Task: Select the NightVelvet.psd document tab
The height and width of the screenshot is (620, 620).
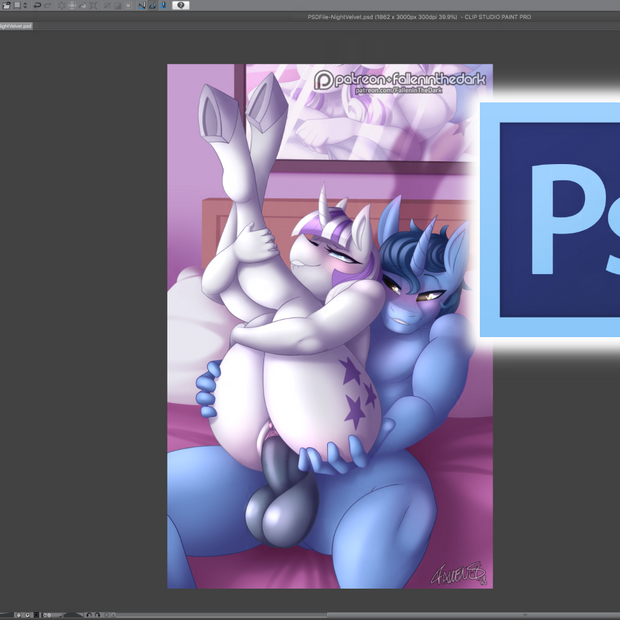Action: (16, 26)
